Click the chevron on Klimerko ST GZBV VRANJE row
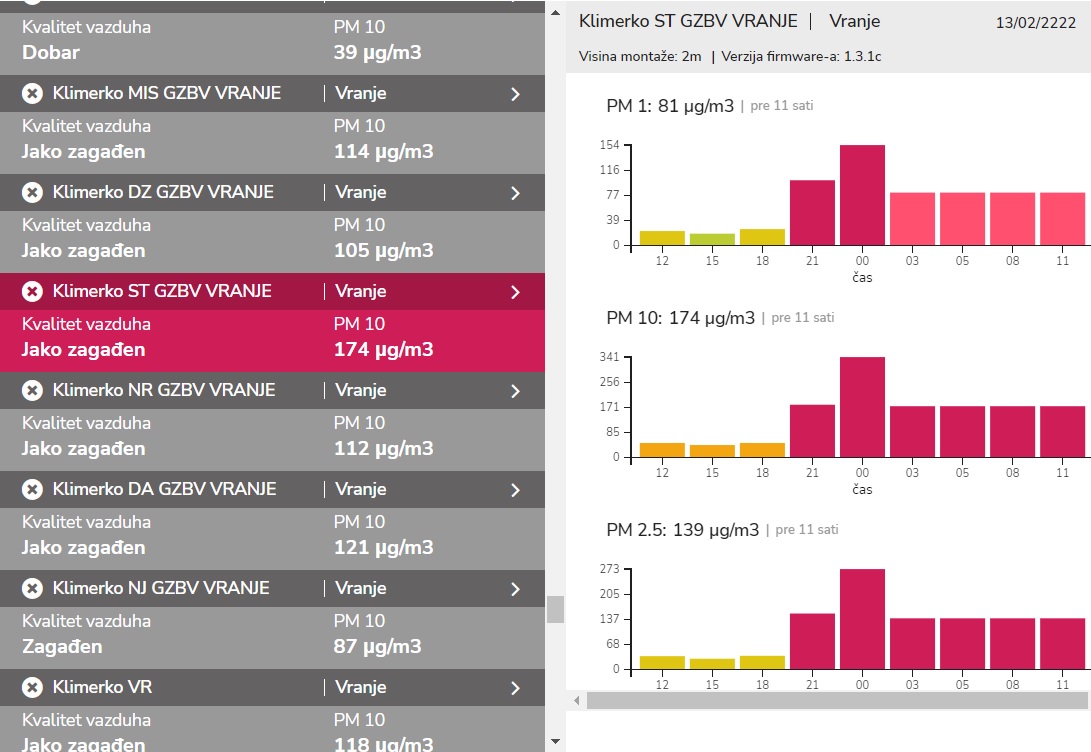This screenshot has height=752, width=1091. point(516,292)
